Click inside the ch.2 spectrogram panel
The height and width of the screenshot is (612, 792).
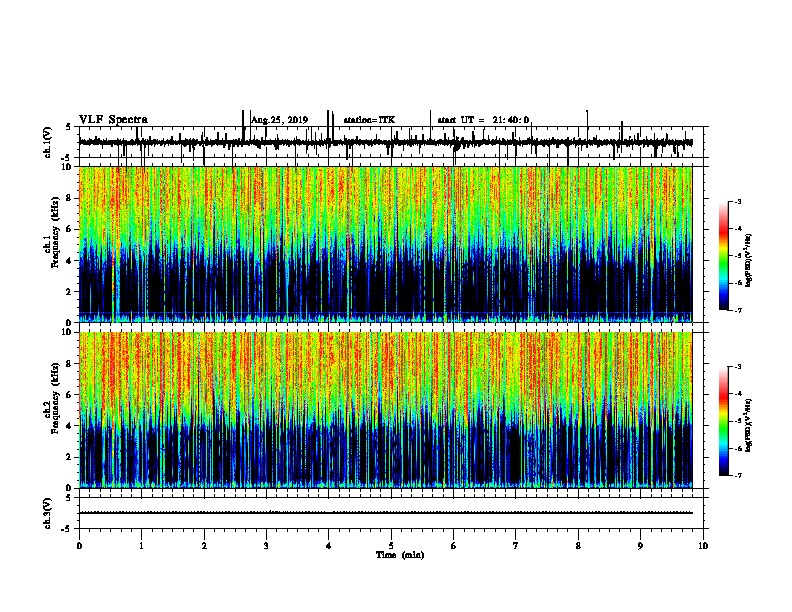point(385,410)
